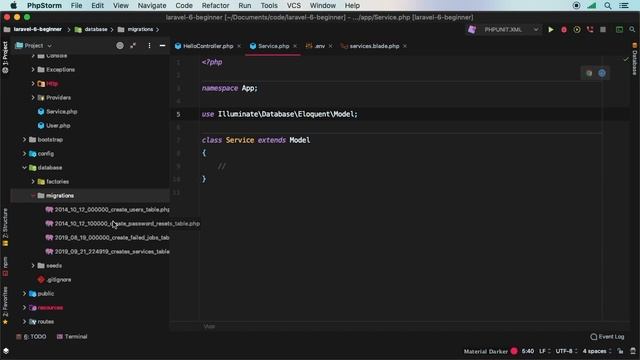The width and height of the screenshot is (640, 360).
Task: Click LF line separator in status bar
Action: coord(544,351)
